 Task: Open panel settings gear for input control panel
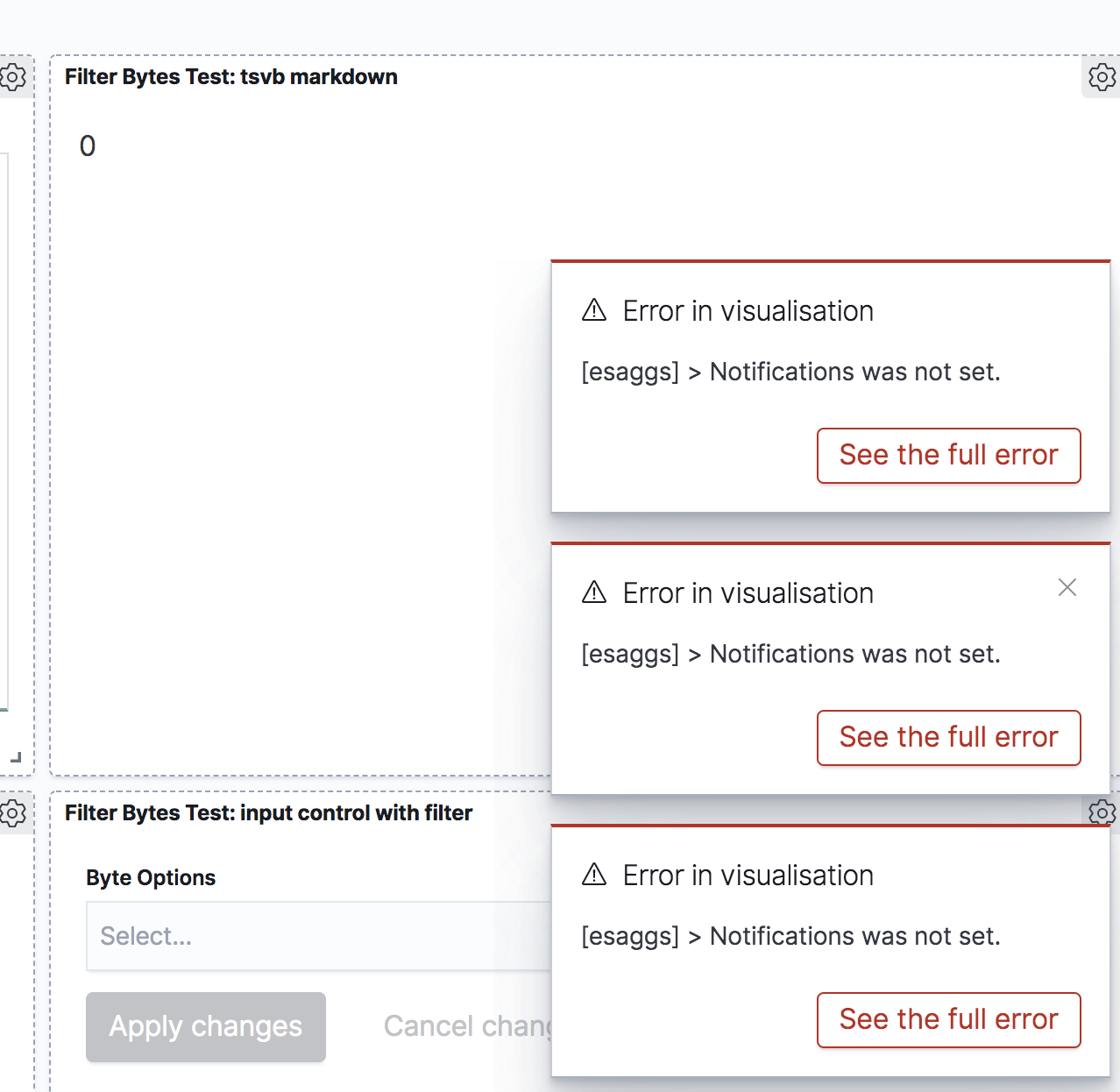(x=1102, y=813)
